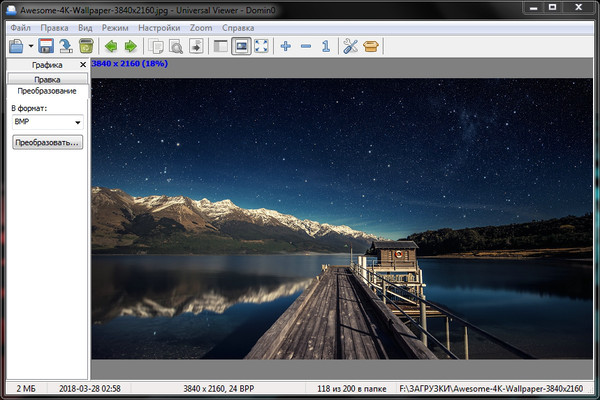Zoom in with the plus icon
Viewport: 600px width, 400px height.
286,46
